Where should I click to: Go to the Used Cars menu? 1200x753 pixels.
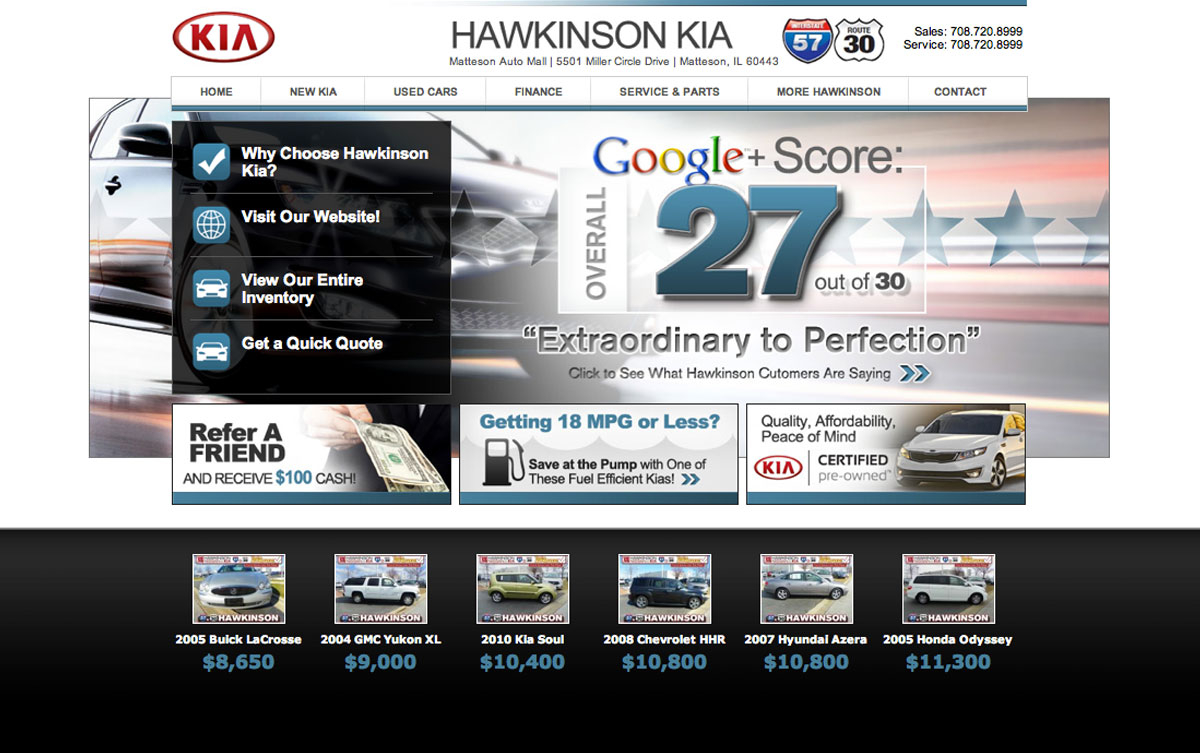tap(425, 92)
